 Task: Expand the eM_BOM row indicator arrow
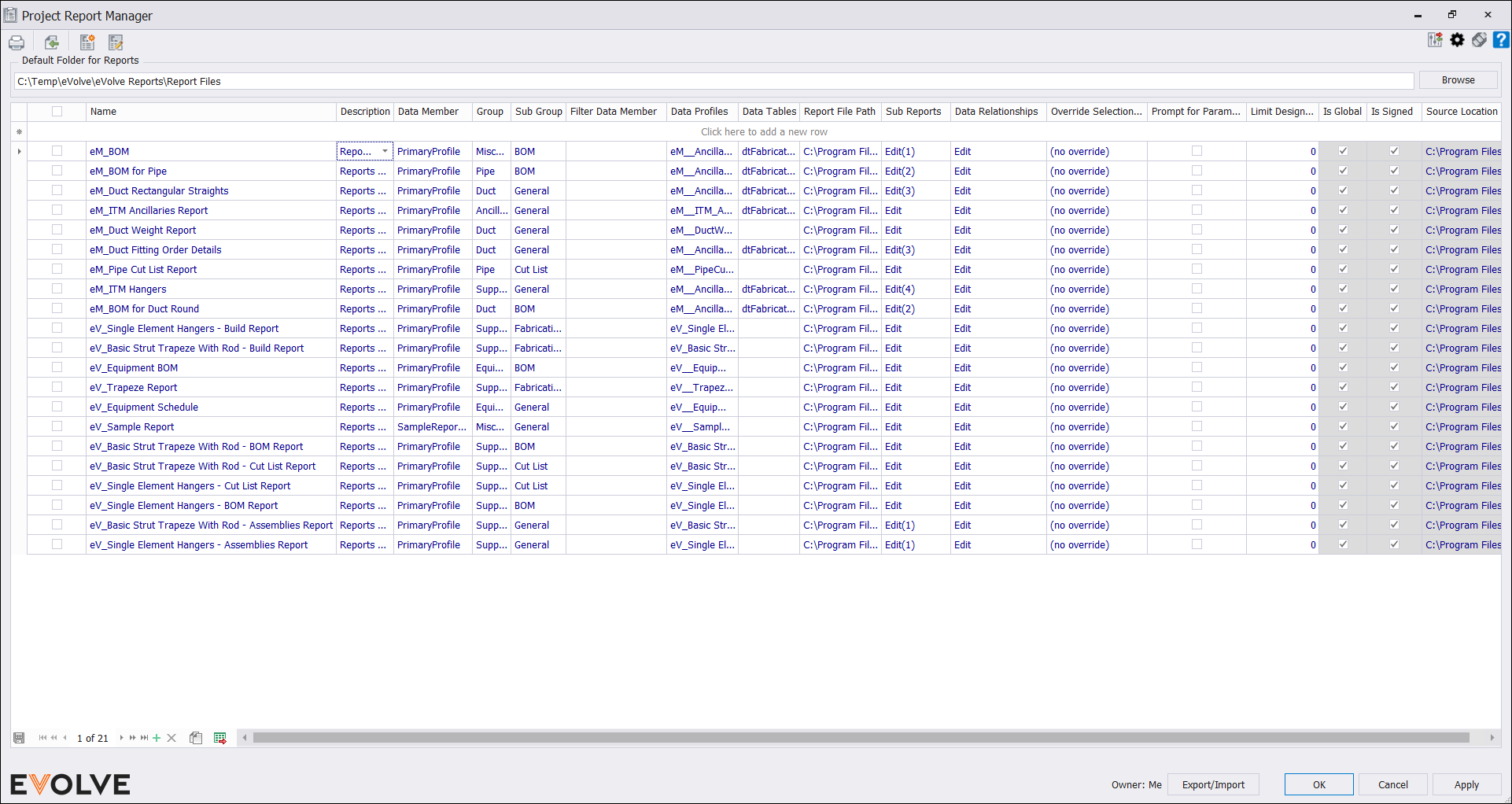click(x=19, y=151)
